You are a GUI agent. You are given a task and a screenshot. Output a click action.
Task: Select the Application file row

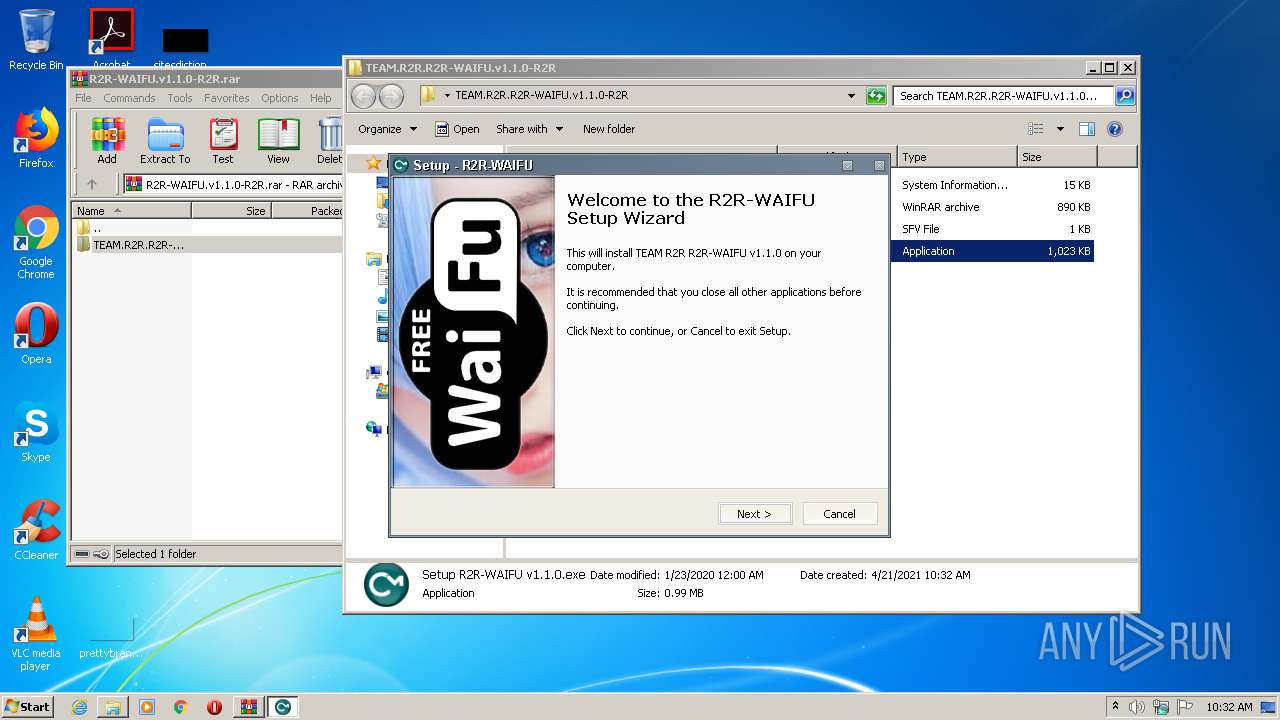pos(992,251)
